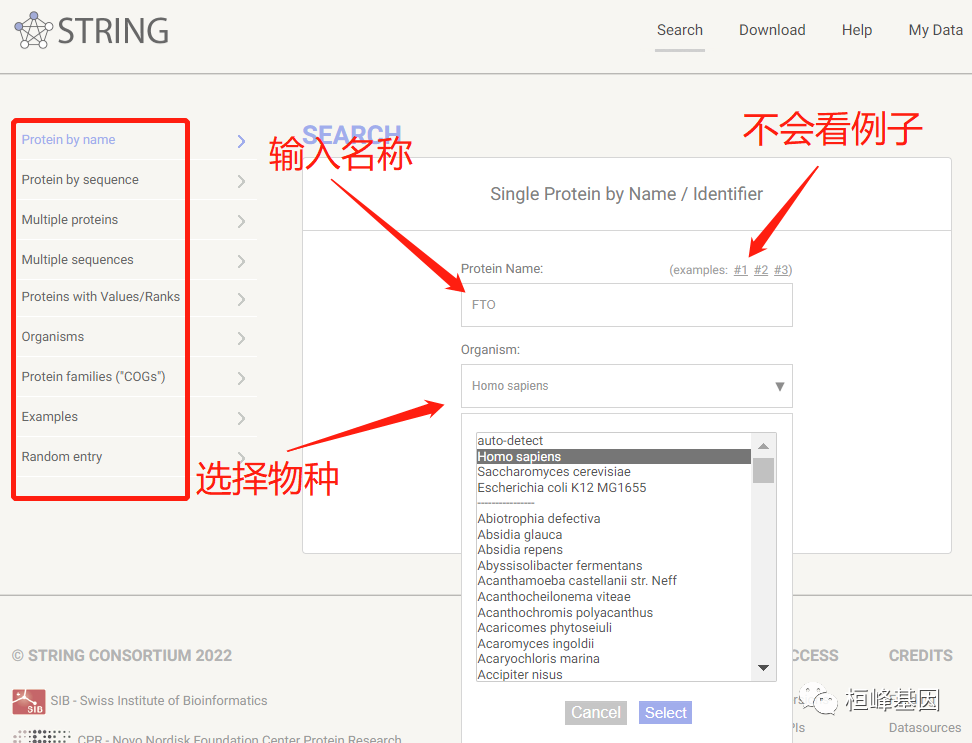Select Protein by sequence option
This screenshot has height=743, width=972.
80,180
